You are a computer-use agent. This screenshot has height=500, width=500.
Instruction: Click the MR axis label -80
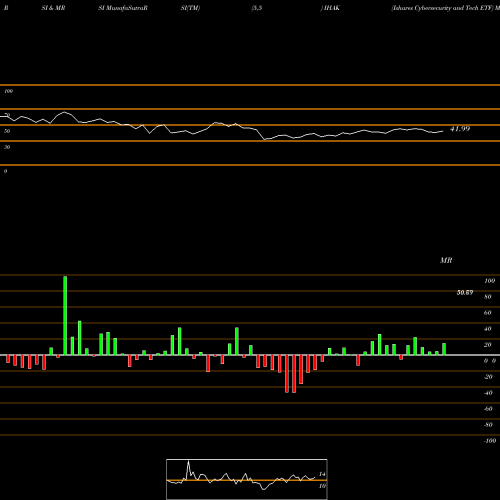[488, 425]
